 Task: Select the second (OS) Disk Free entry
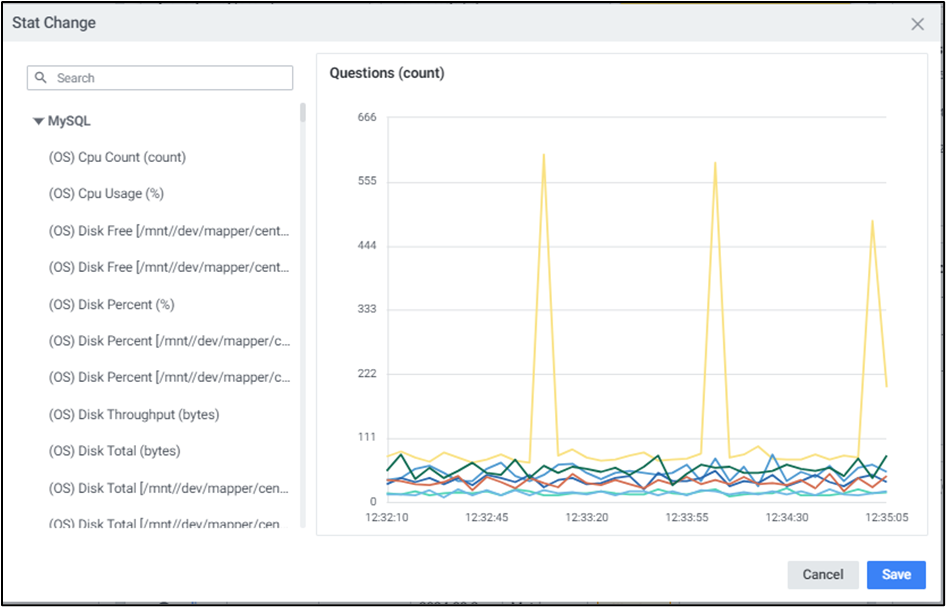click(170, 267)
